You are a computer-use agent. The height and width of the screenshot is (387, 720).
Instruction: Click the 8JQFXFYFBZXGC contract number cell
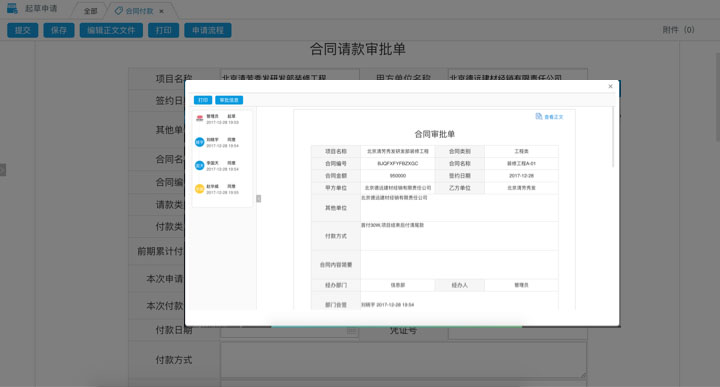[398, 163]
